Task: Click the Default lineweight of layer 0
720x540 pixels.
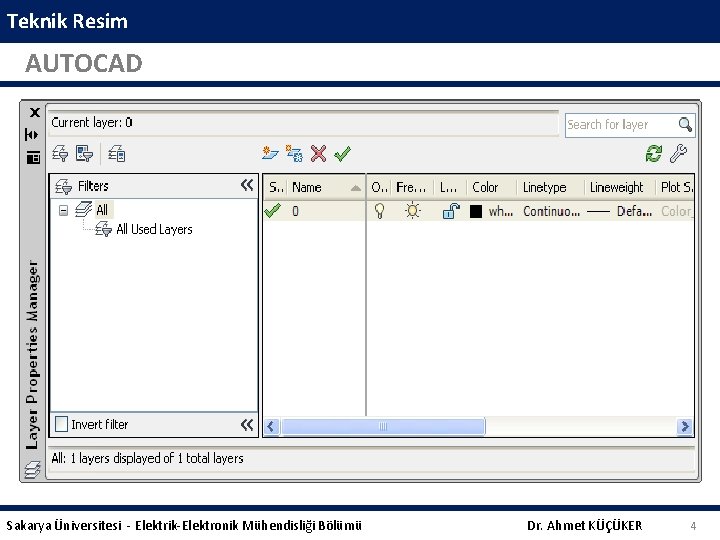Action: 619,211
